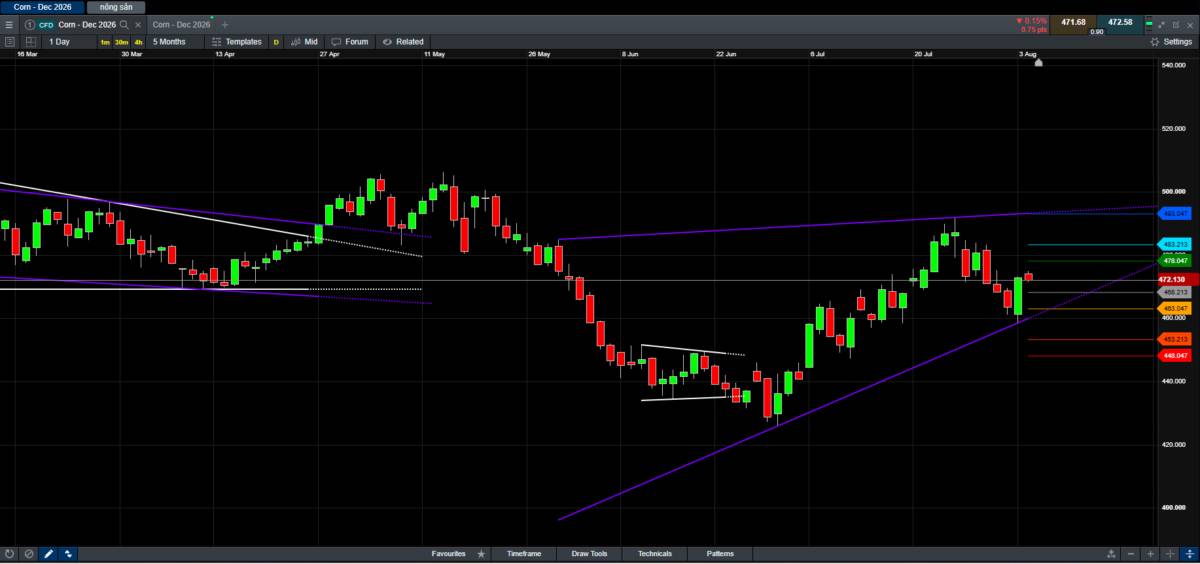Open the Templates menu
Viewport: 1200px width, 564px height.
(237, 42)
